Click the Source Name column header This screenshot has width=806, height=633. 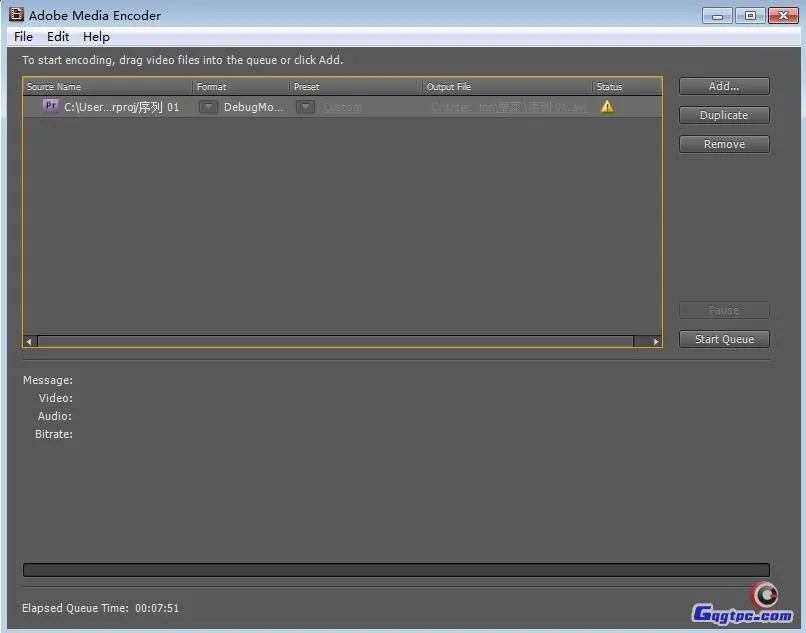(x=107, y=86)
